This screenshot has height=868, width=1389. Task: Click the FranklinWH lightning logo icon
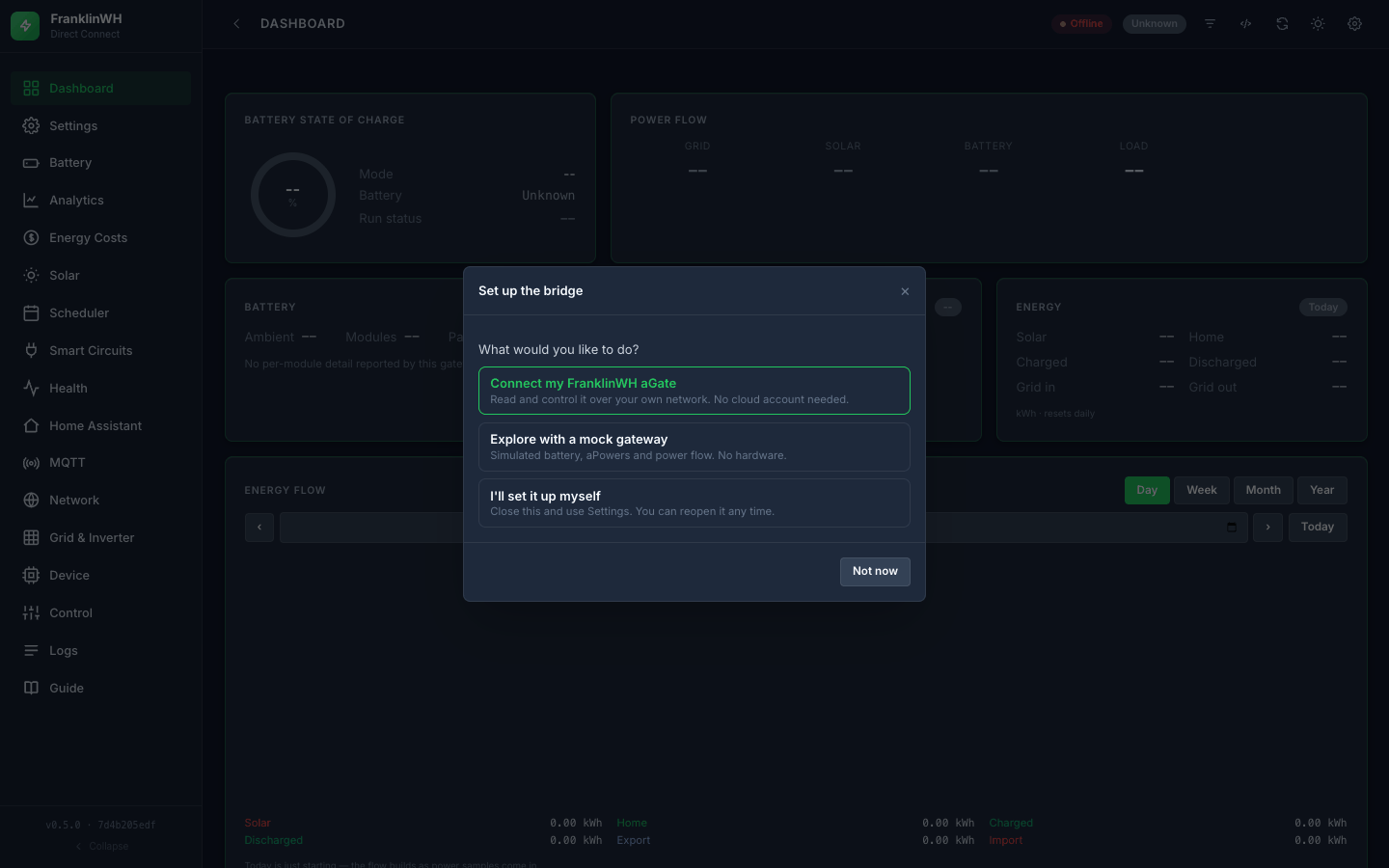[x=25, y=26]
